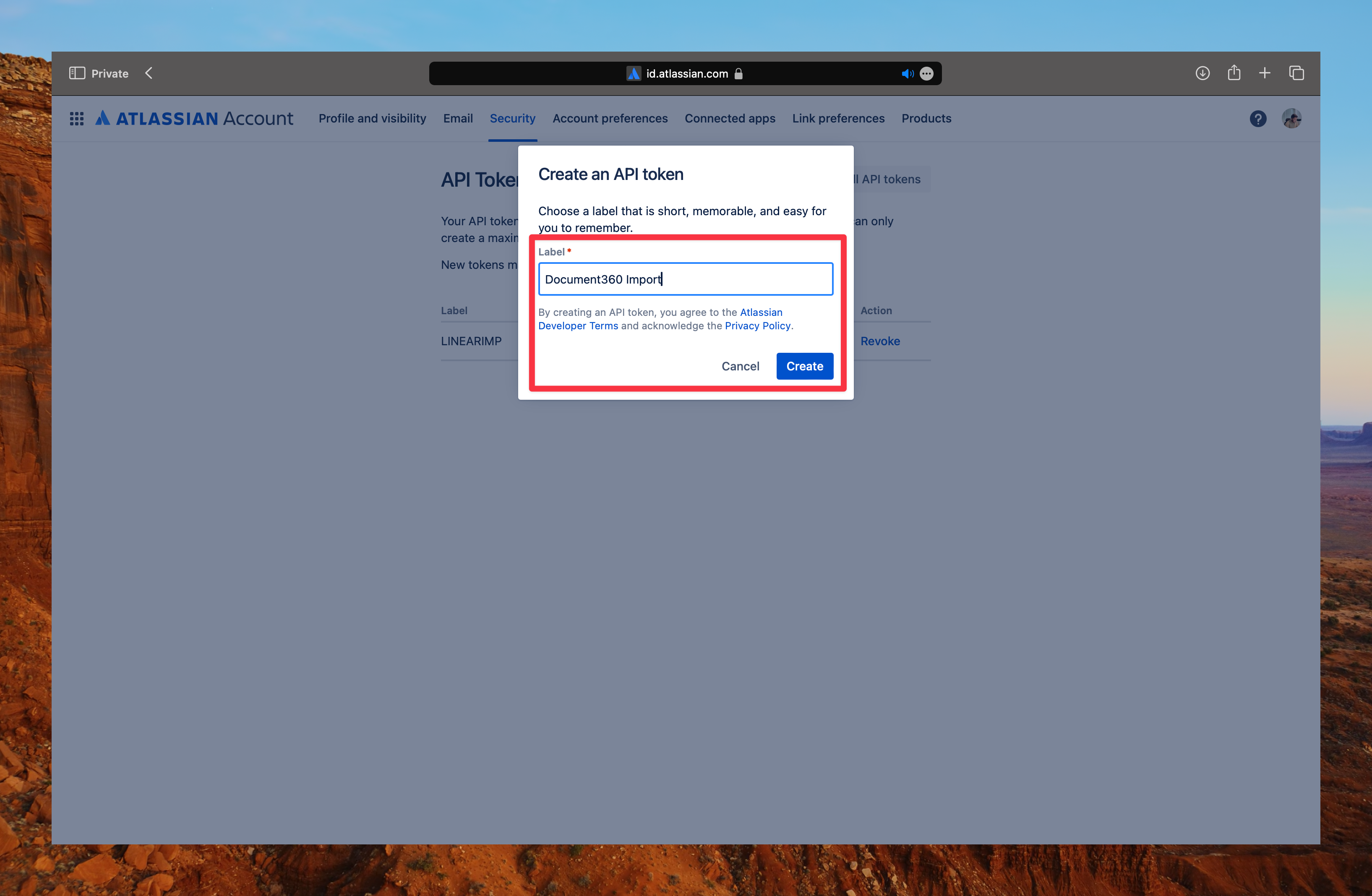Open your profile avatar menu
This screenshot has height=896, width=1372.
1292,118
